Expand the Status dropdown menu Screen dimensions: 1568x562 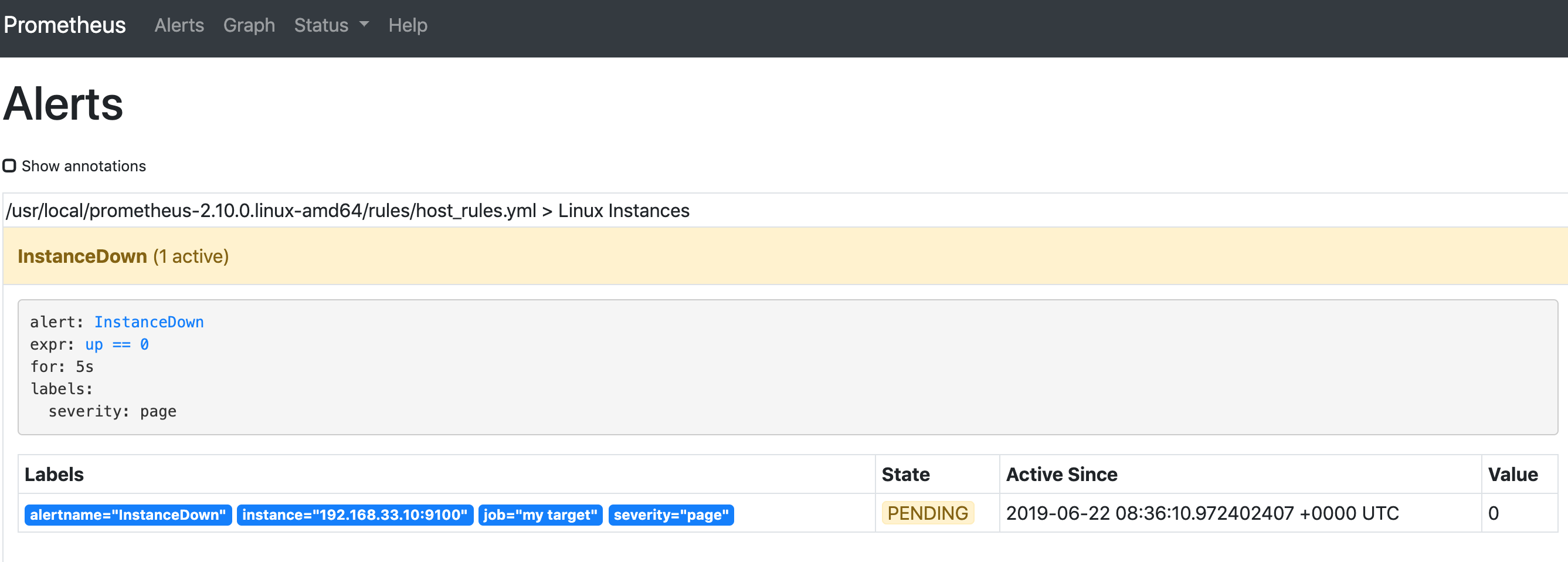click(x=331, y=26)
